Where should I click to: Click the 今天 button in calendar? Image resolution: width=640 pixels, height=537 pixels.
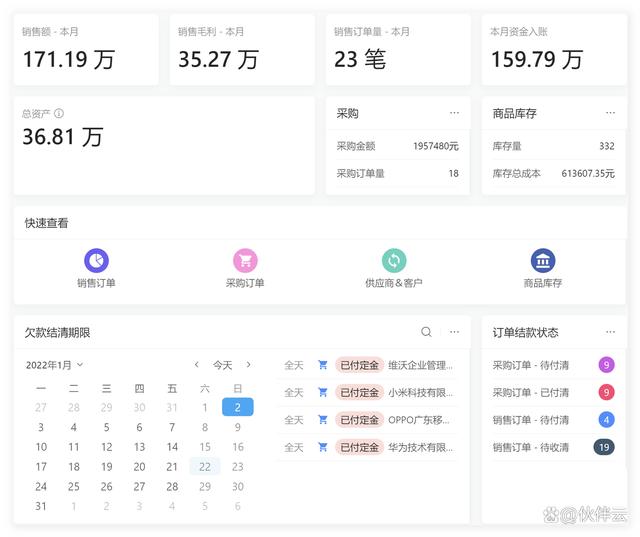(222, 365)
